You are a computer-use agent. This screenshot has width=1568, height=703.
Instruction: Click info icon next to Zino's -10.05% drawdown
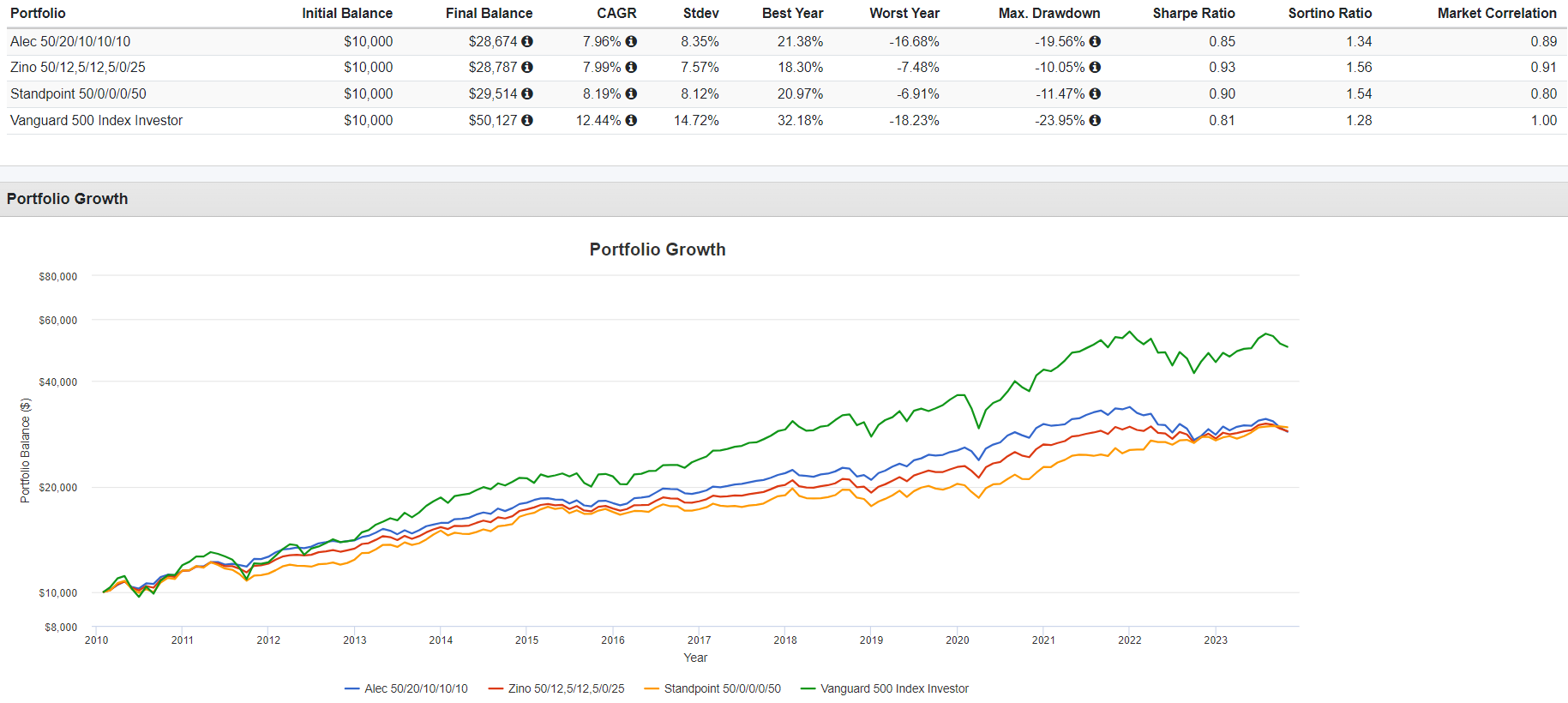click(1095, 67)
